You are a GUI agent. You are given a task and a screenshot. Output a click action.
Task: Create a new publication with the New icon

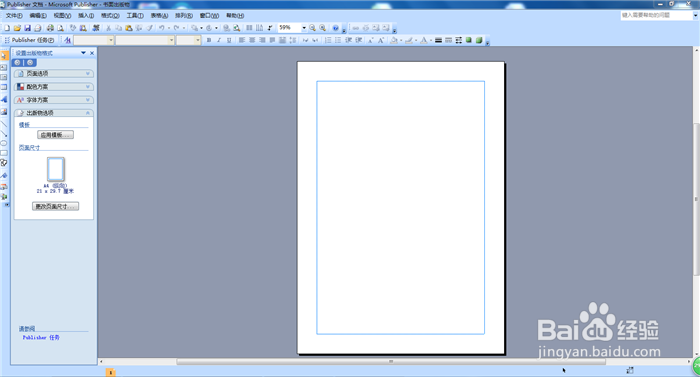click(7, 28)
